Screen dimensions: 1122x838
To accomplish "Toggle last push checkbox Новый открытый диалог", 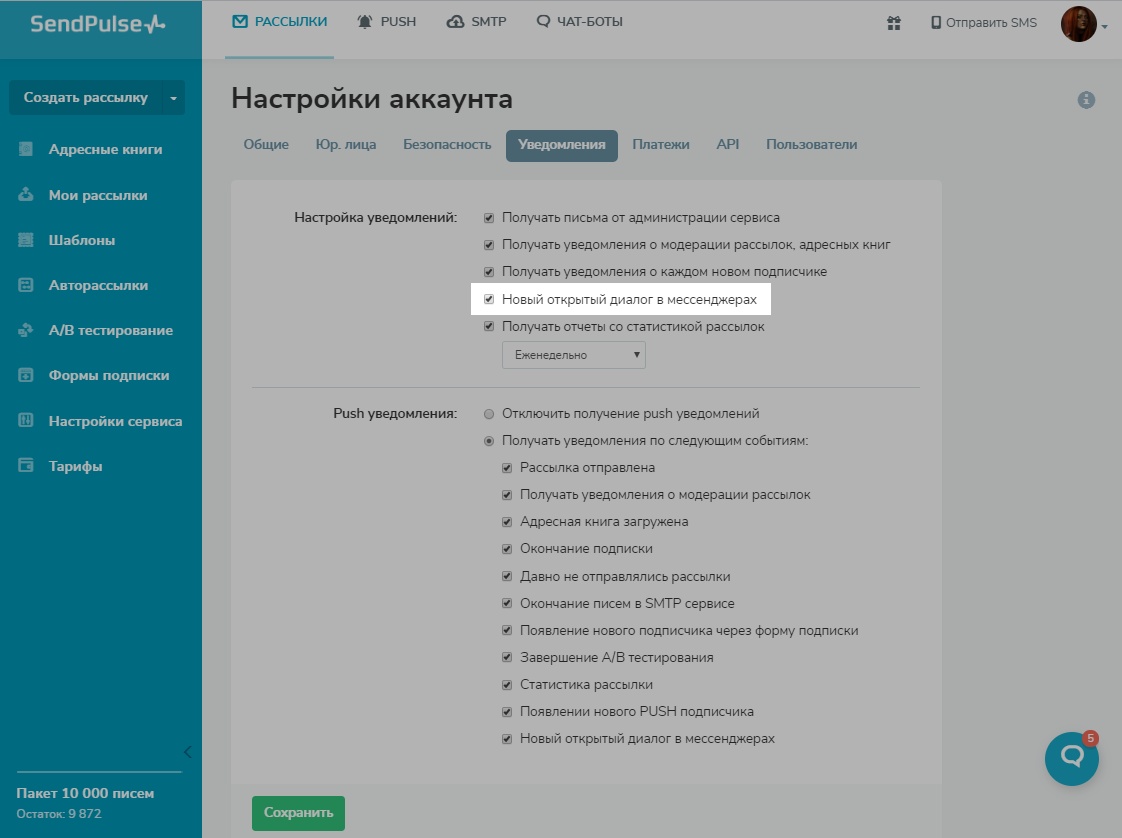I will tap(507, 739).
